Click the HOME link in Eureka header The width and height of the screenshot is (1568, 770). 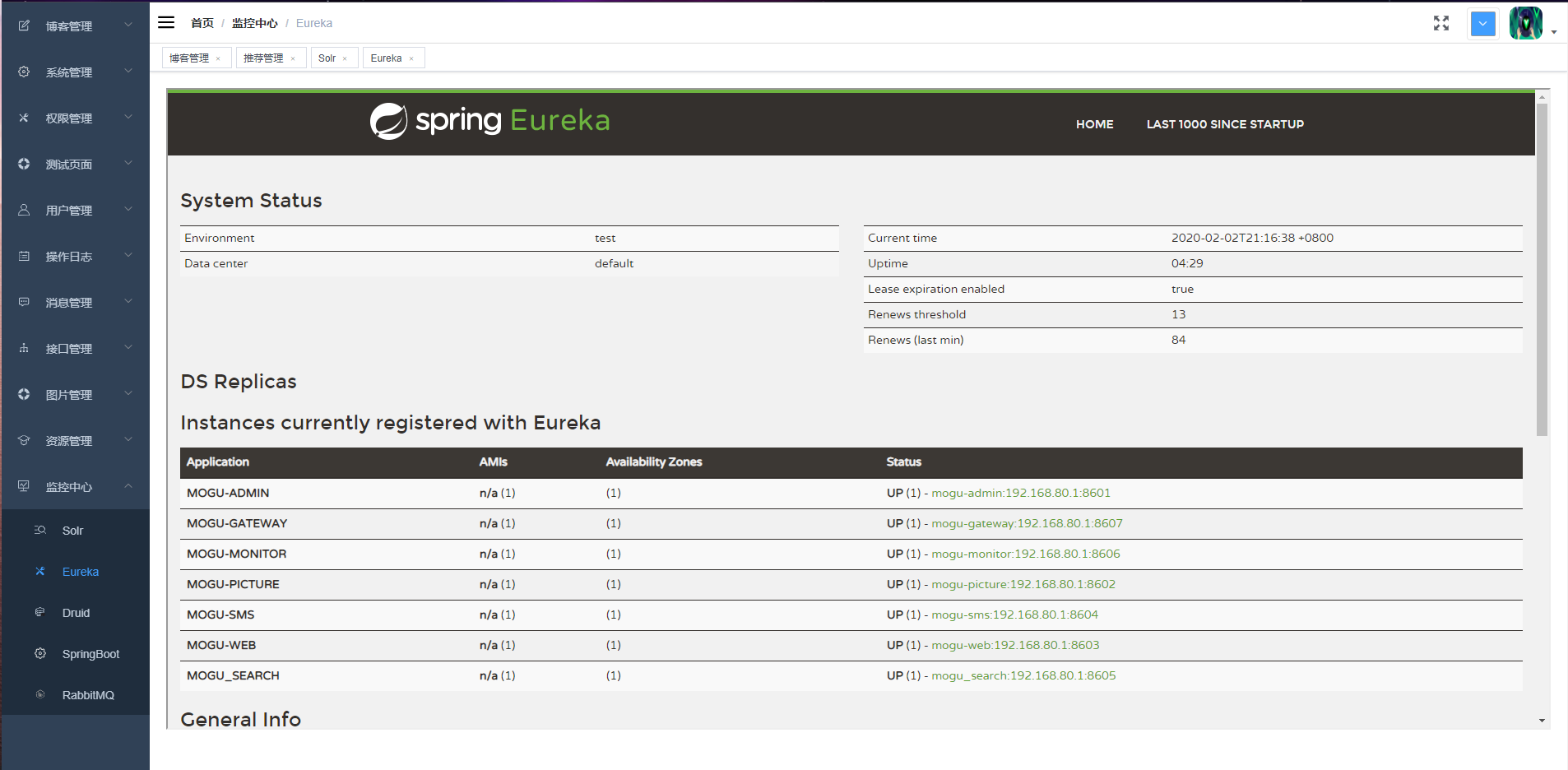pyautogui.click(x=1095, y=124)
